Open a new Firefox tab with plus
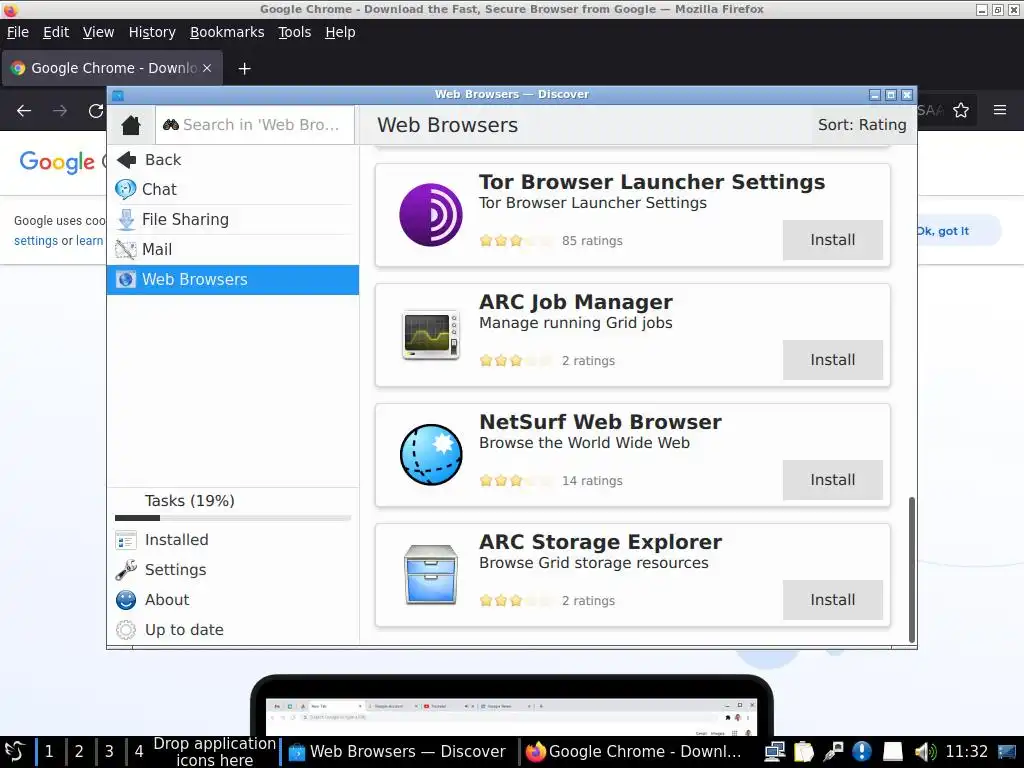The width and height of the screenshot is (1024, 768). pyautogui.click(x=244, y=69)
